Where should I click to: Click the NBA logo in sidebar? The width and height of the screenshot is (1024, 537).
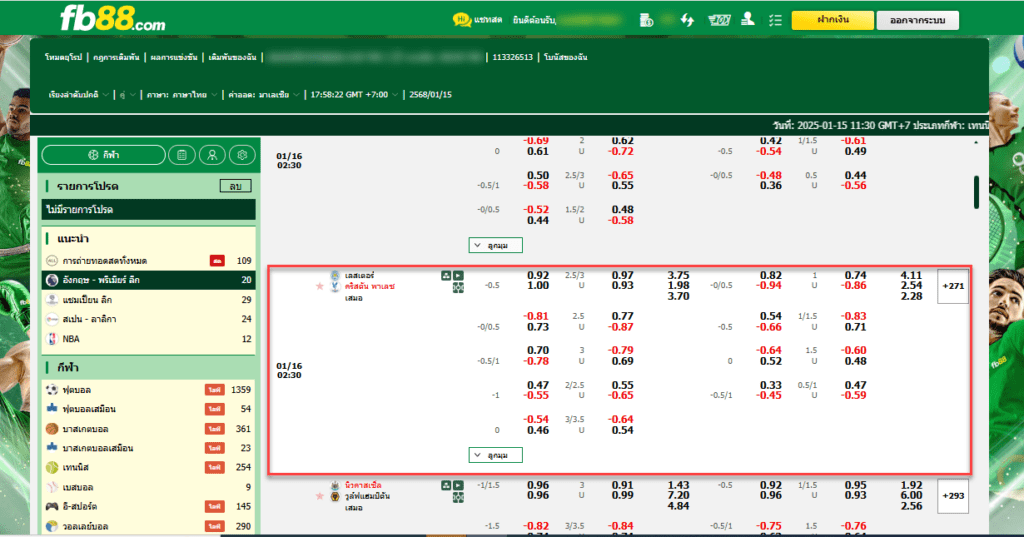52,338
